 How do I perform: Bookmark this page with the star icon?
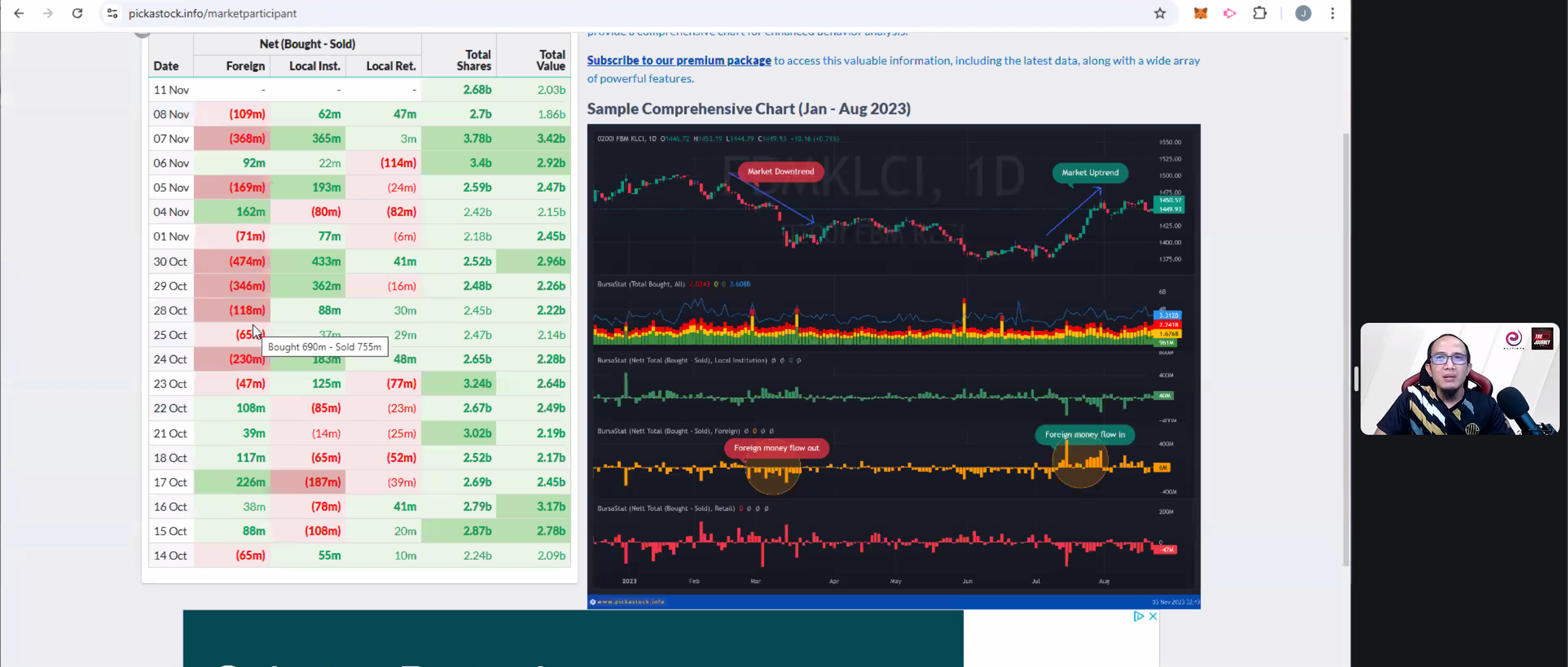tap(1160, 13)
